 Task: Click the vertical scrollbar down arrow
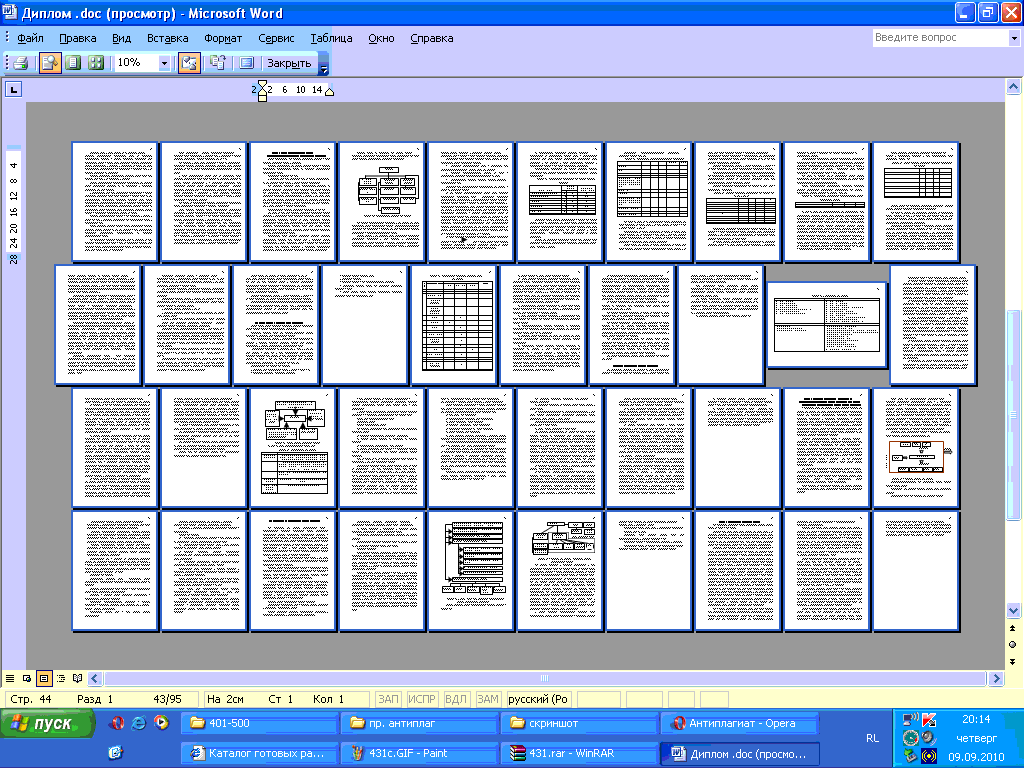1013,611
